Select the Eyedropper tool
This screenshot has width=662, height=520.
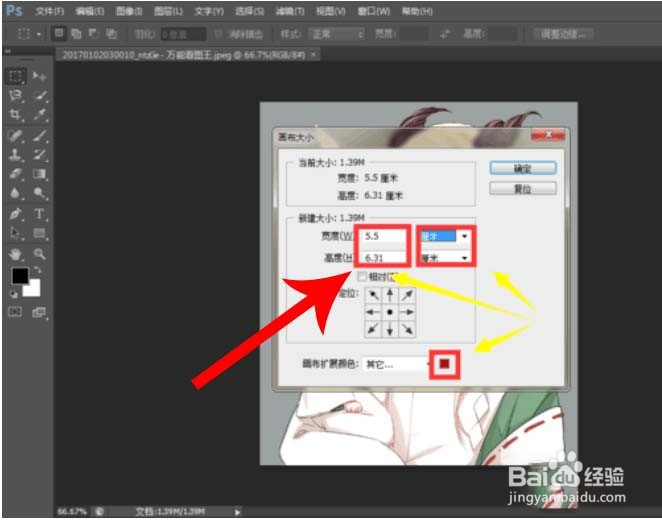39,114
